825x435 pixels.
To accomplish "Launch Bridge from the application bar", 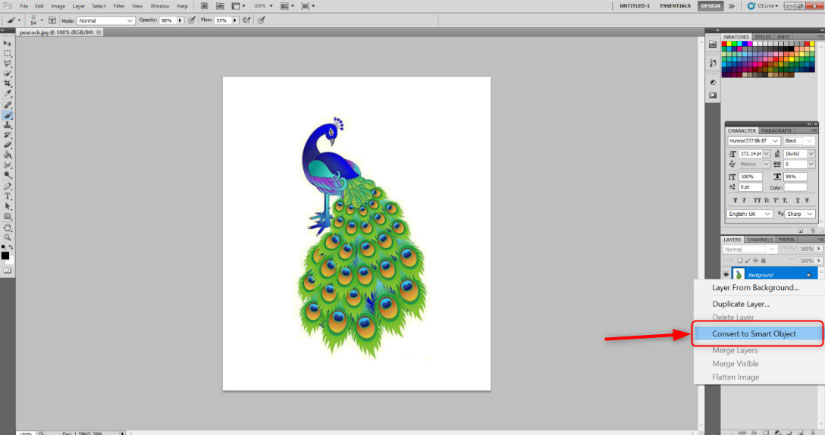I will pyautogui.click(x=204, y=6).
